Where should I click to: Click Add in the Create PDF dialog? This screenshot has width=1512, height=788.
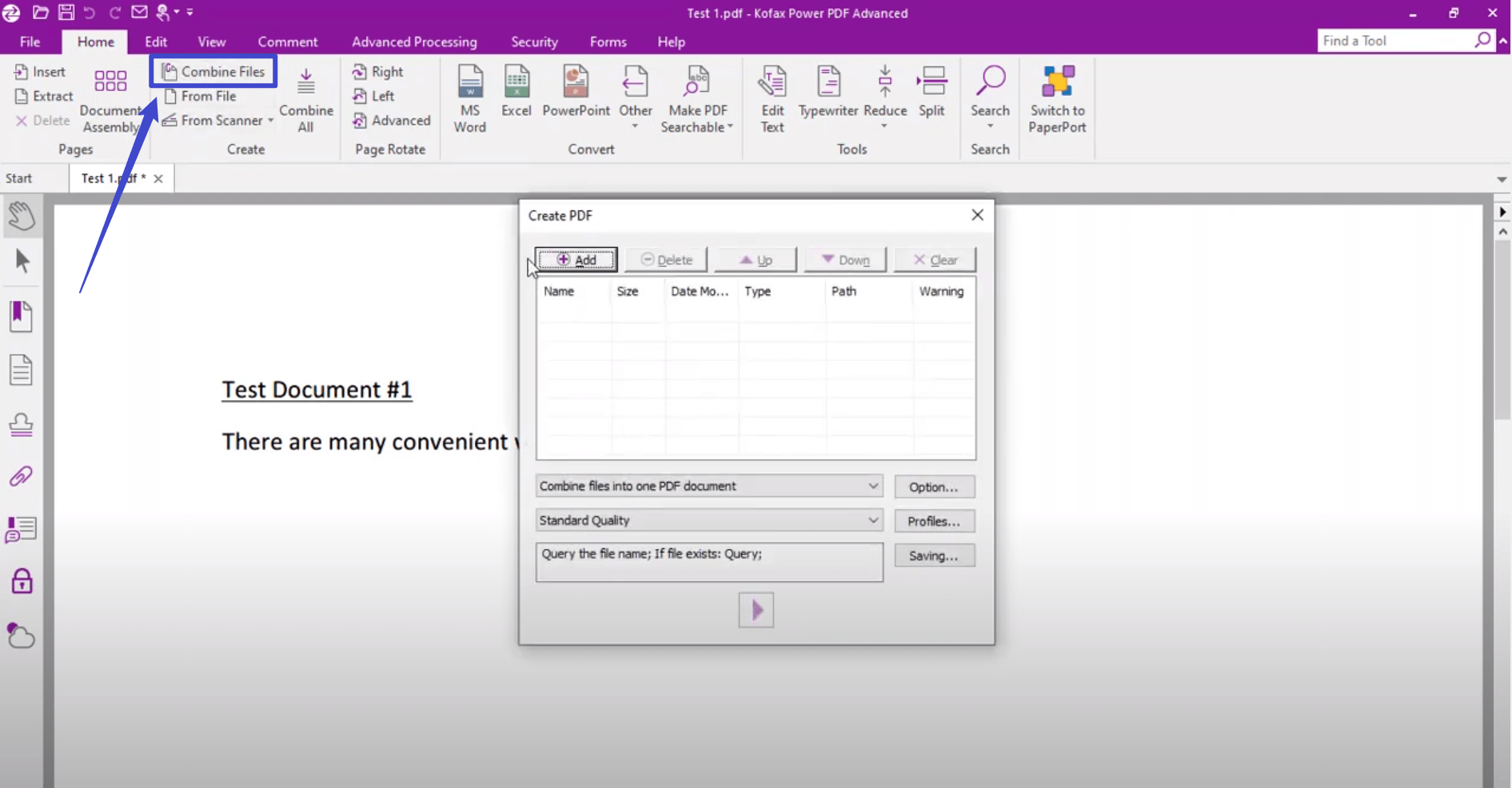(576, 259)
